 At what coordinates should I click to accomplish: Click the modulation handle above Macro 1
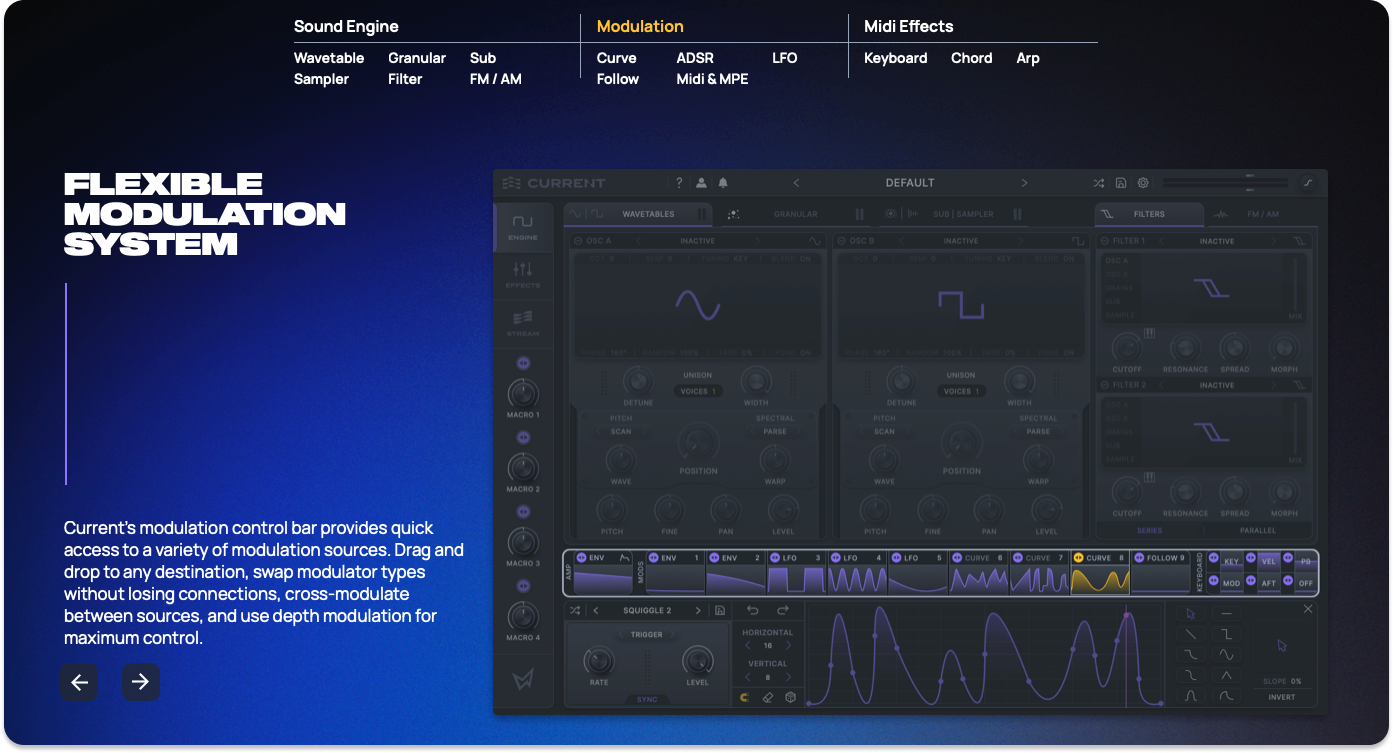(x=522, y=363)
